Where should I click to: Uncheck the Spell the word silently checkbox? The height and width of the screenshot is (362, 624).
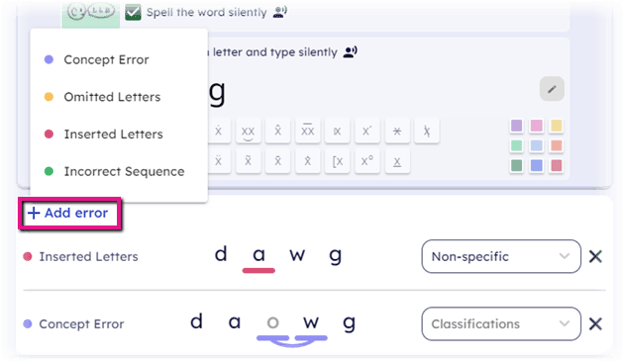click(x=133, y=12)
